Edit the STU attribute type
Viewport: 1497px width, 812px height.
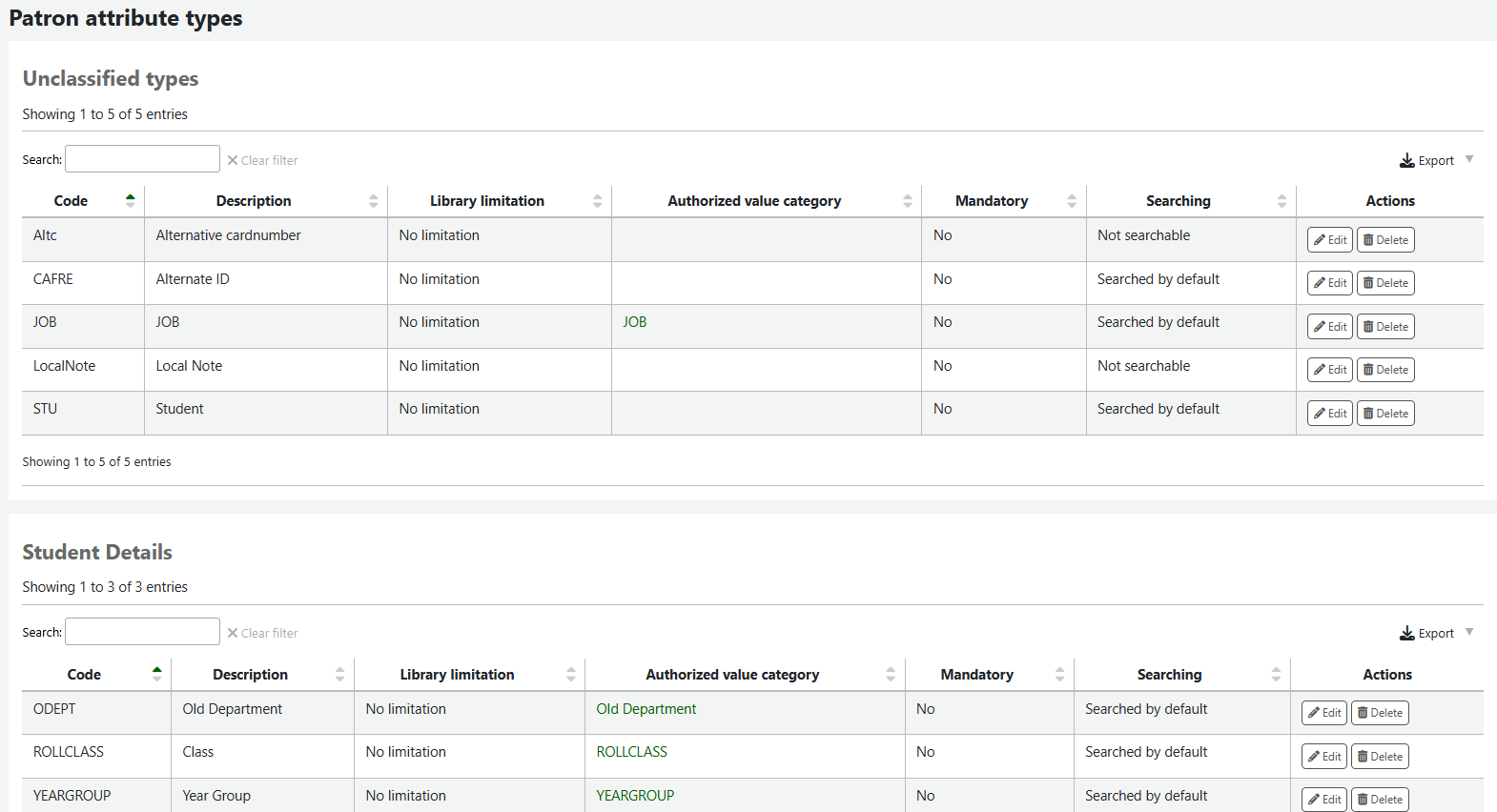(1329, 414)
